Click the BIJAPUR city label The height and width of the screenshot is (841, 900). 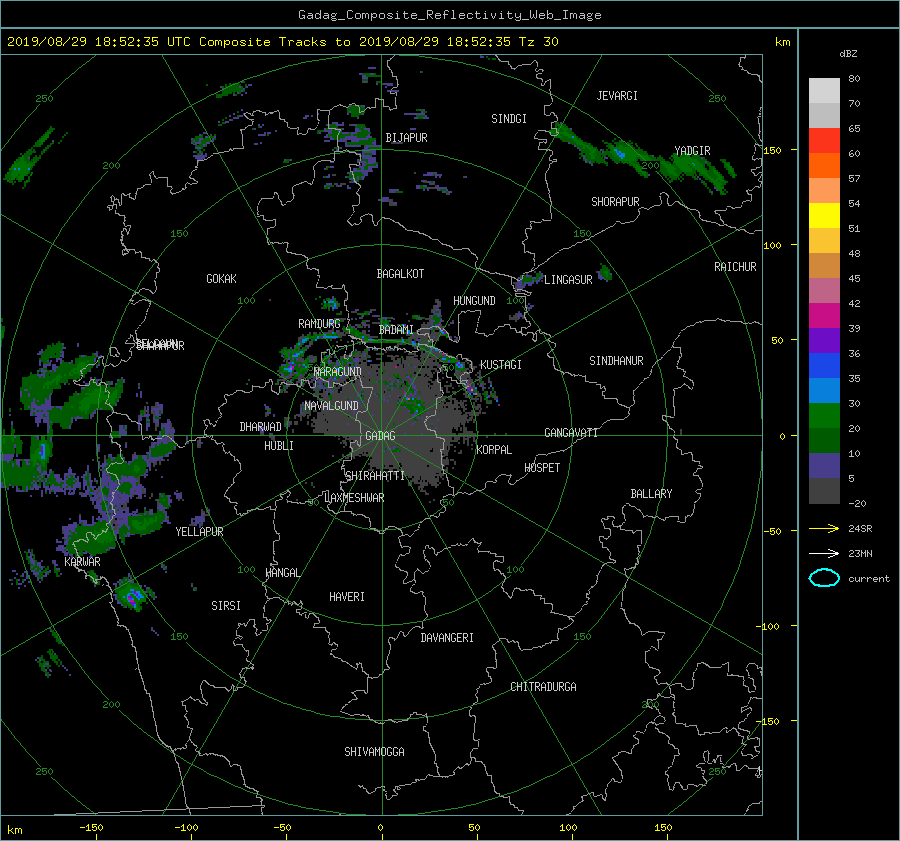pyautogui.click(x=406, y=138)
